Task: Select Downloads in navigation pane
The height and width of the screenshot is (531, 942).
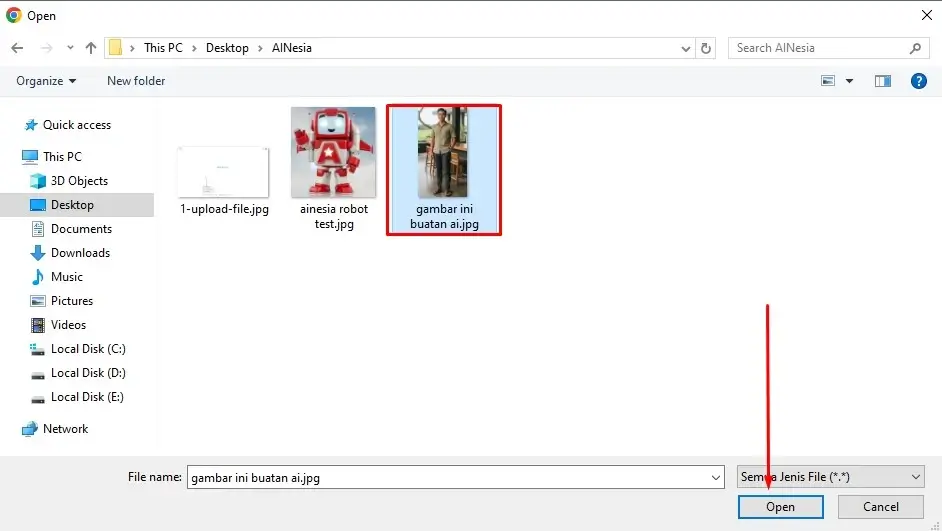Action: click(x=80, y=253)
